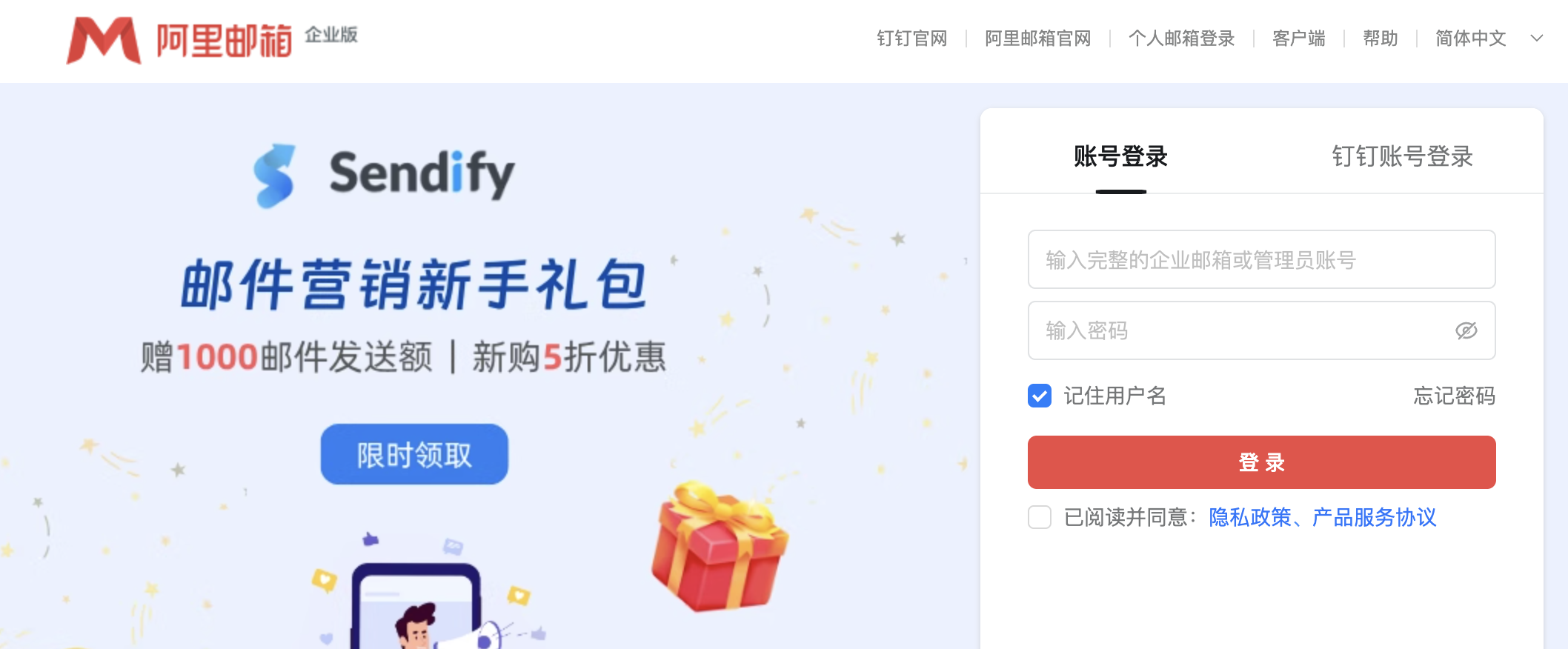Click the red M Alimail logo
1568x649 pixels.
104,40
